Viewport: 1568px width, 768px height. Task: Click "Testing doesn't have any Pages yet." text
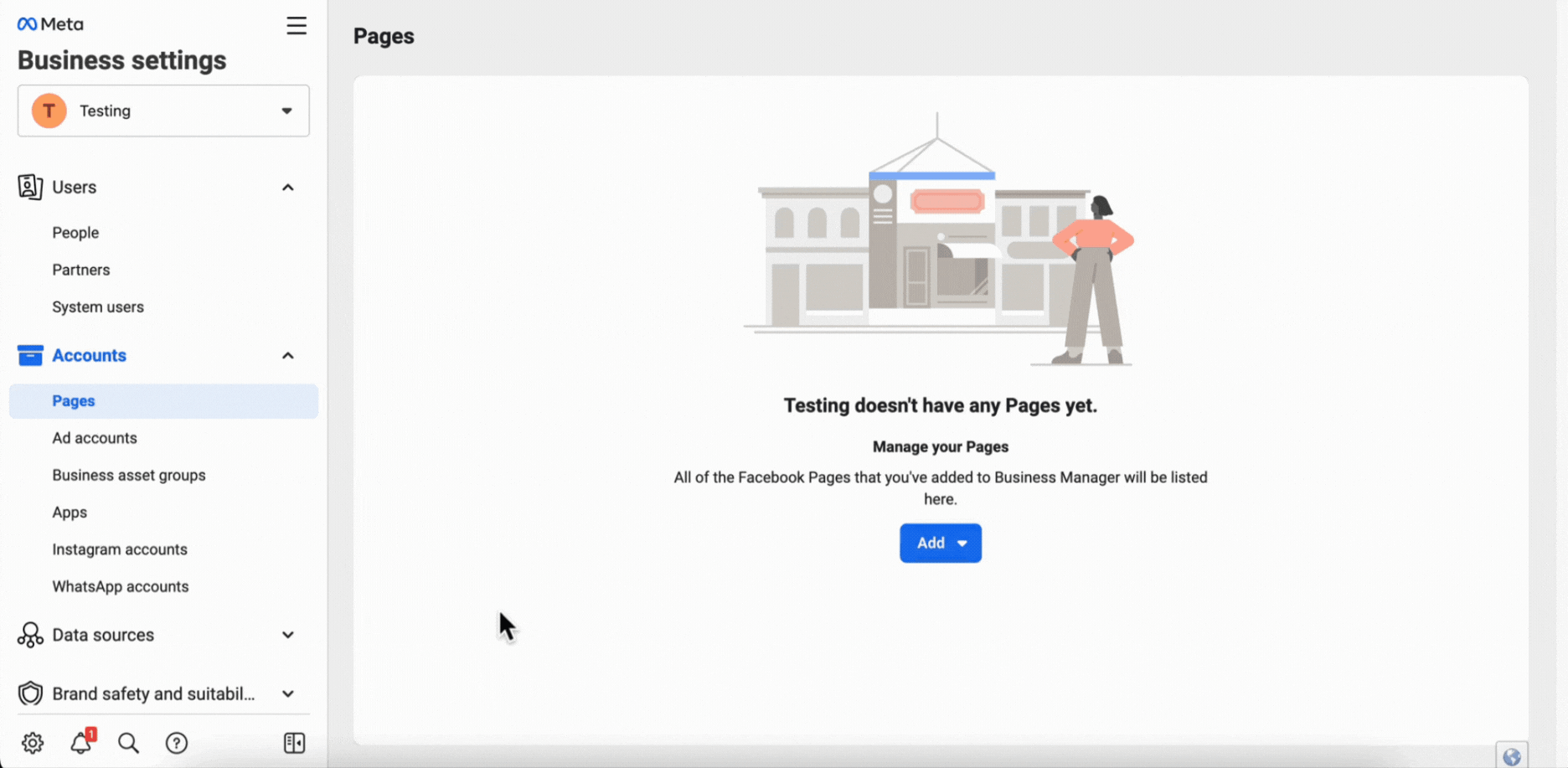(x=941, y=405)
